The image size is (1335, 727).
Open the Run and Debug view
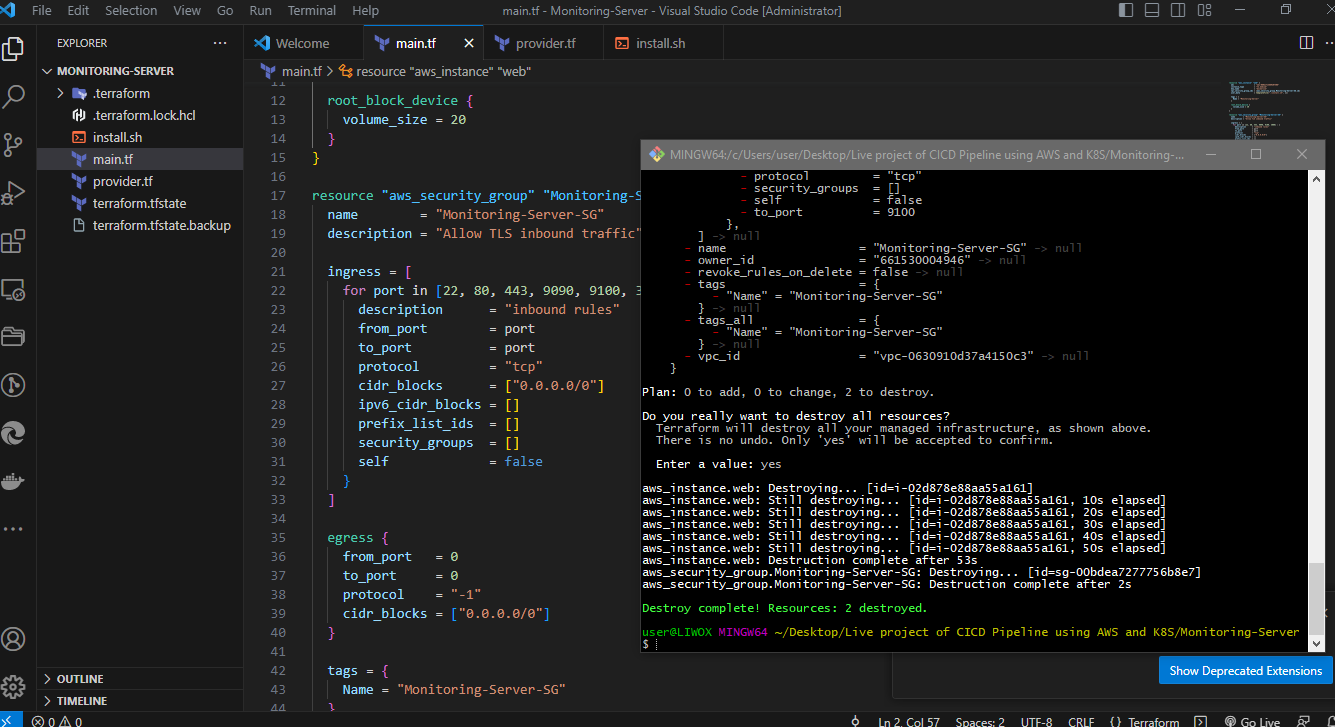pyautogui.click(x=14, y=193)
